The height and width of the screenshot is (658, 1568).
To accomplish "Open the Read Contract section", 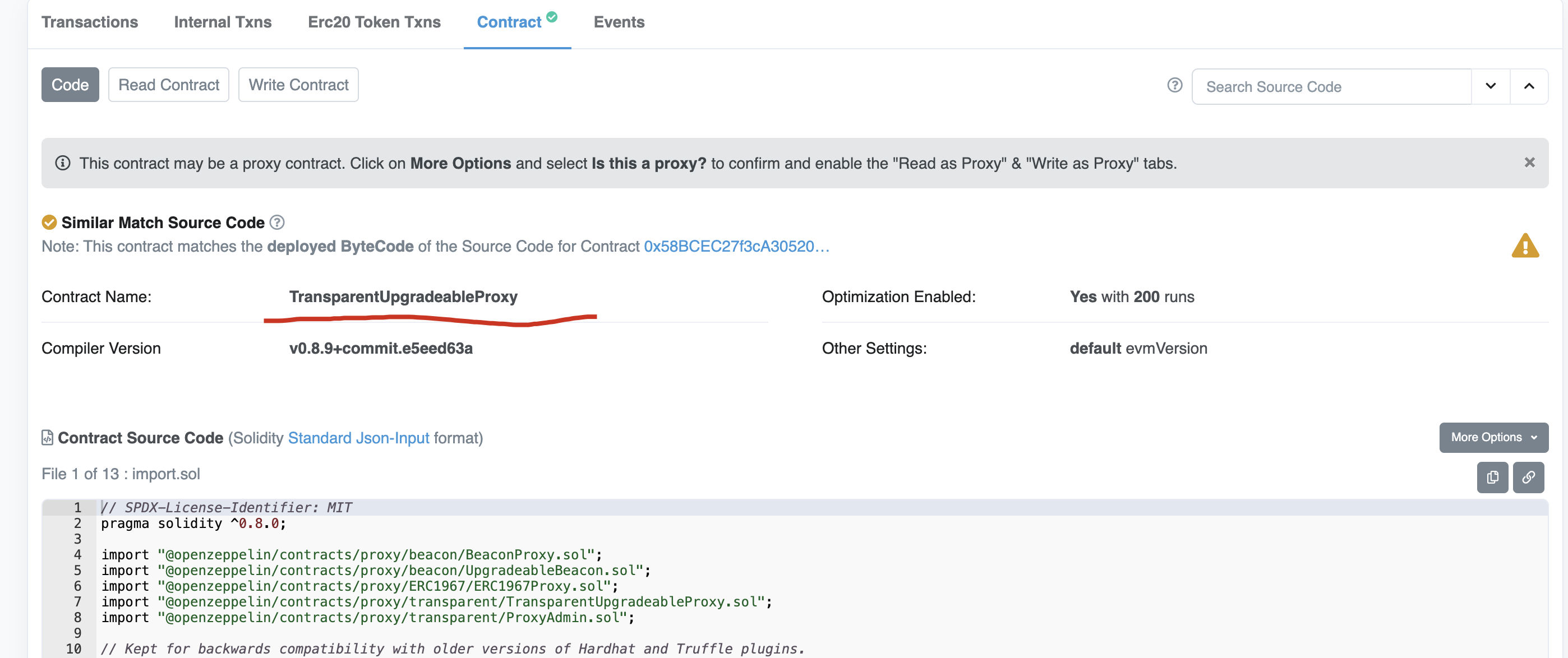I will click(169, 85).
